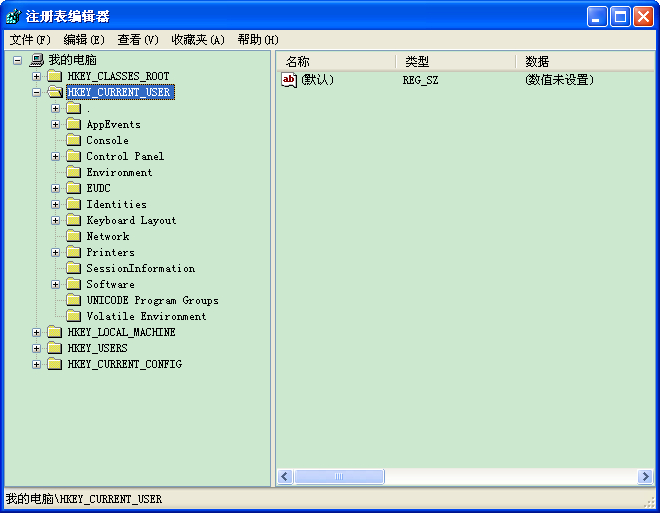Open the 文件(F) menu
The image size is (660, 513).
[30, 40]
